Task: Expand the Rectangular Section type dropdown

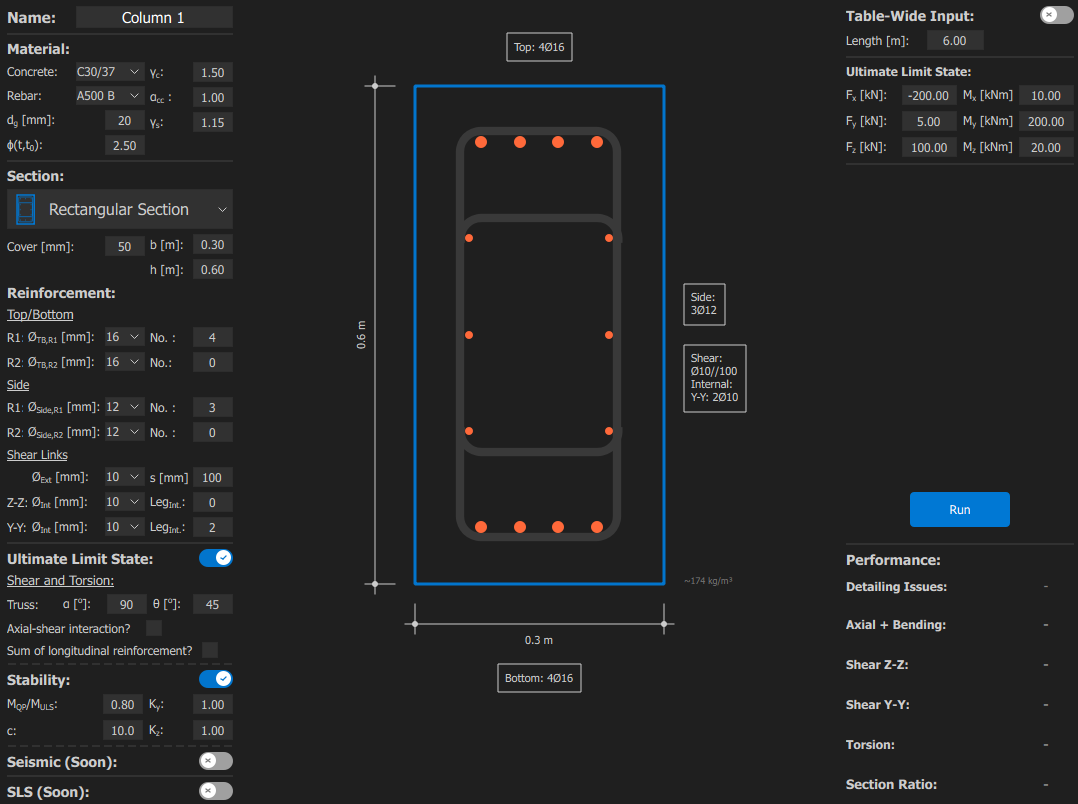Action: 120,210
